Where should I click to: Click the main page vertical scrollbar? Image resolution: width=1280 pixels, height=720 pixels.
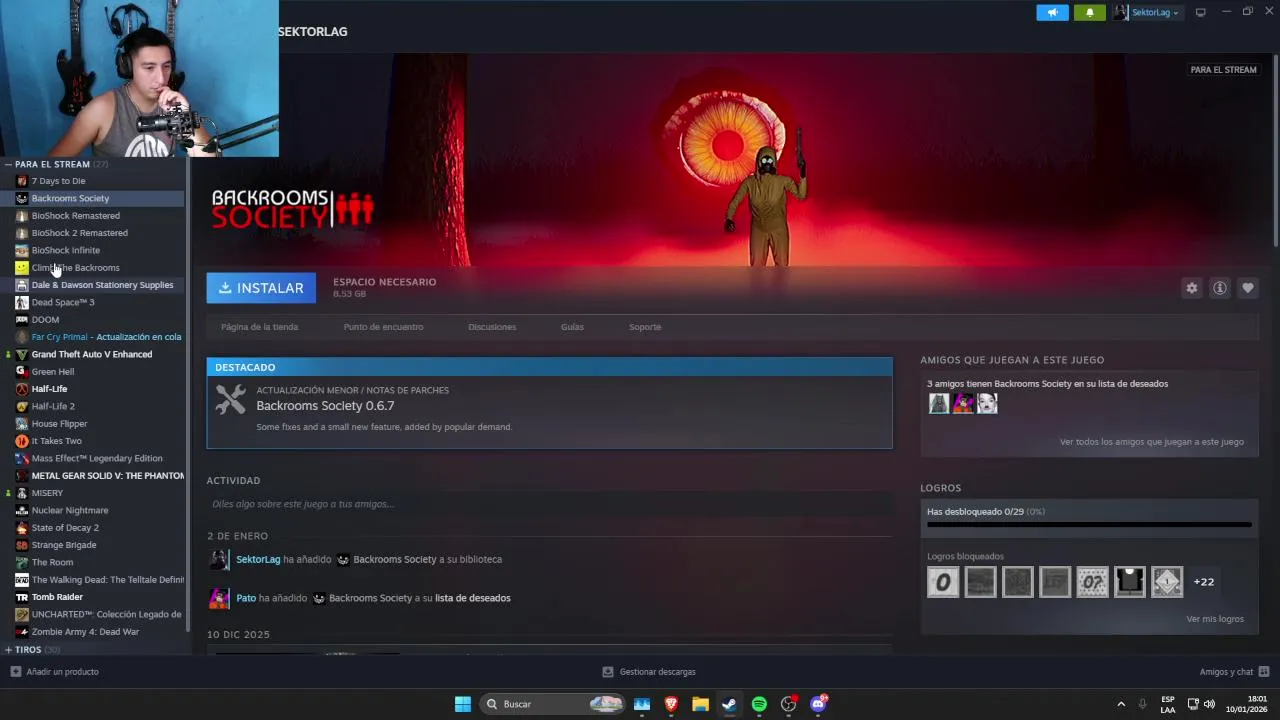1276,150
